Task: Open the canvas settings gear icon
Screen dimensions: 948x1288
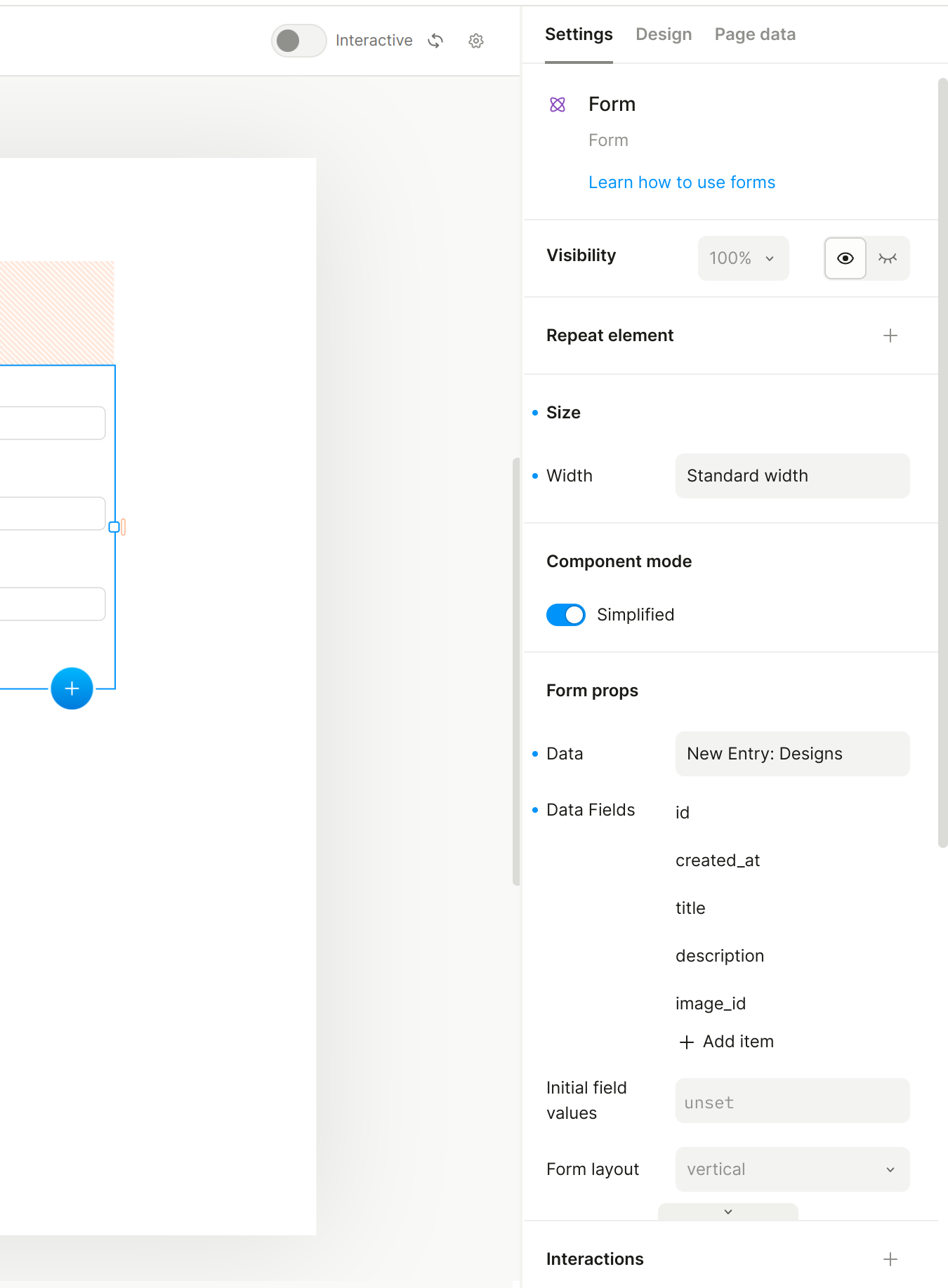Action: [476, 41]
